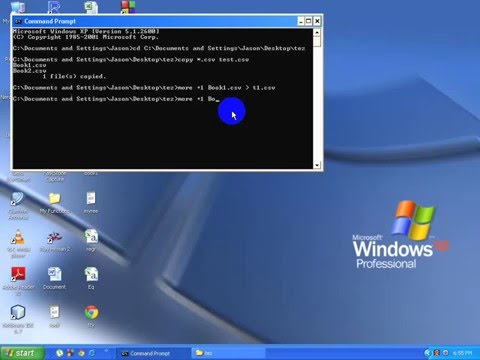Maximize the Command Prompt window
Image resolution: width=480 pixels, height=360 pixels.
coord(309,21)
